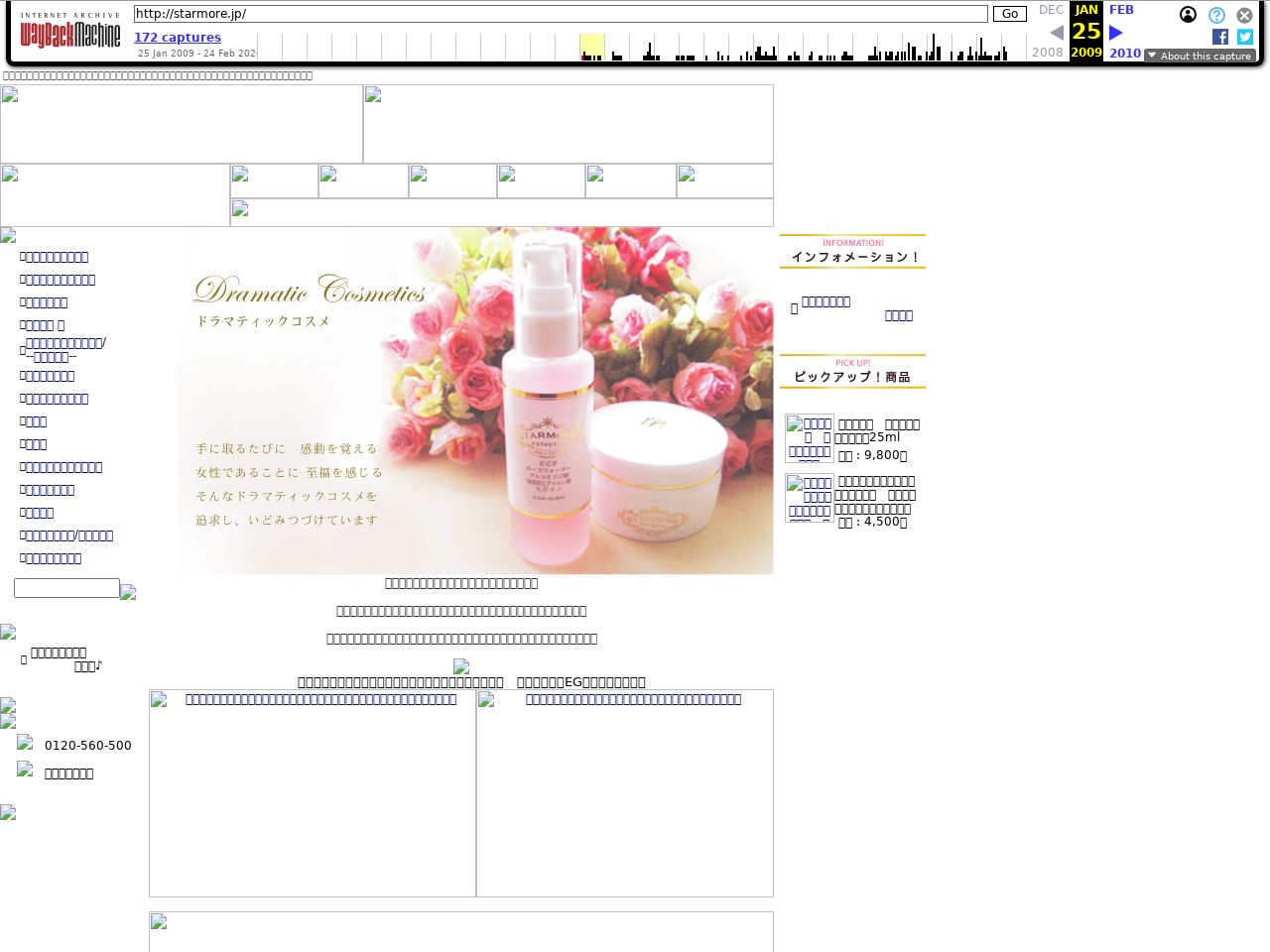
Task: Open the 9,800 yen product thumbnail
Action: click(810, 438)
